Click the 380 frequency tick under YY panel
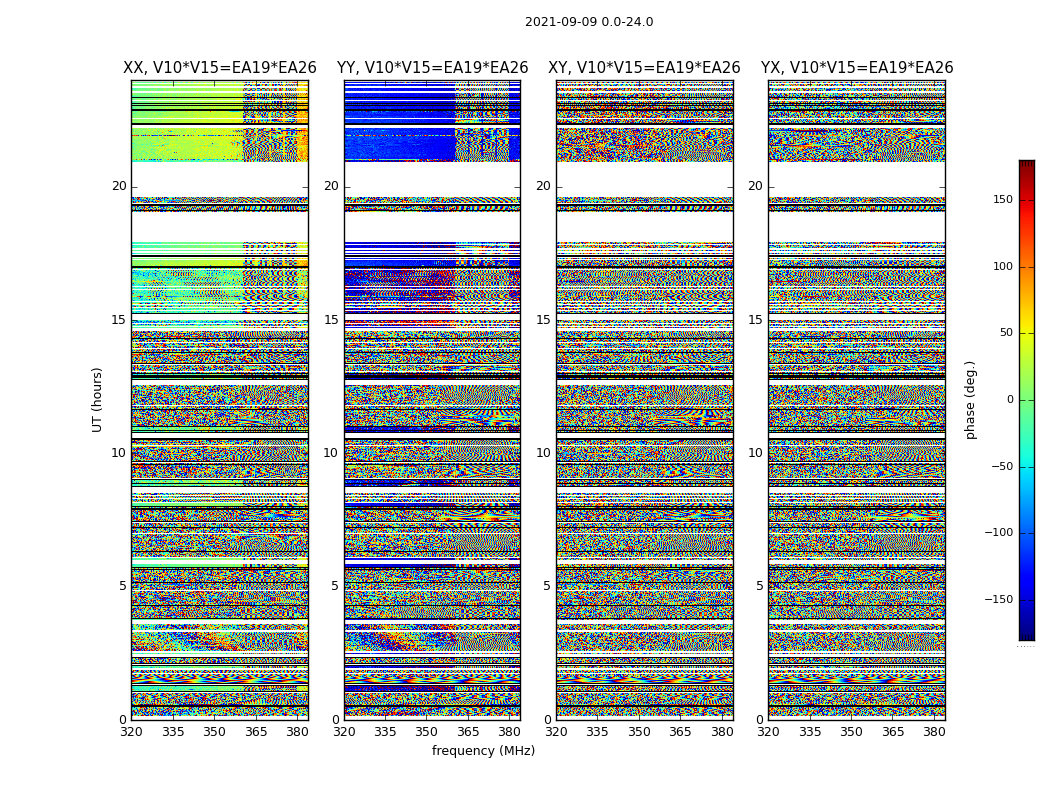This screenshot has width=1050, height=800. [510, 732]
